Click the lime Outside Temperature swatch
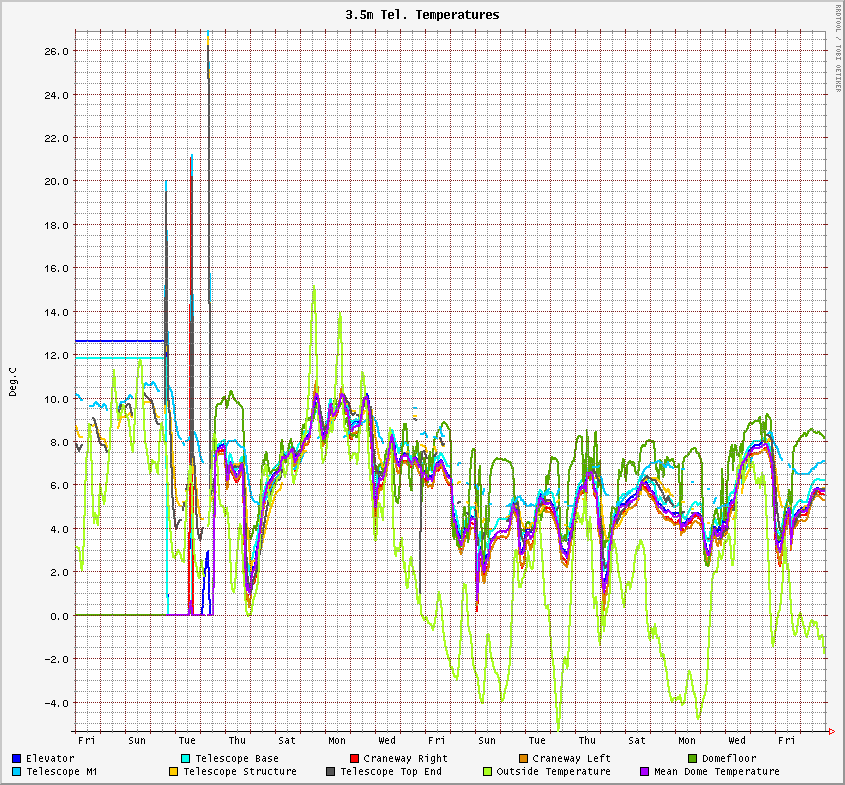The width and height of the screenshot is (845, 785). tap(487, 771)
